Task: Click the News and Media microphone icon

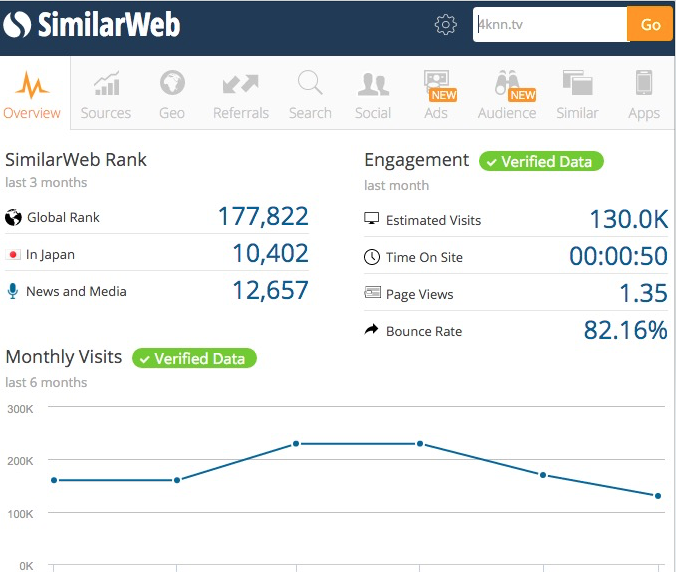Action: [13, 291]
